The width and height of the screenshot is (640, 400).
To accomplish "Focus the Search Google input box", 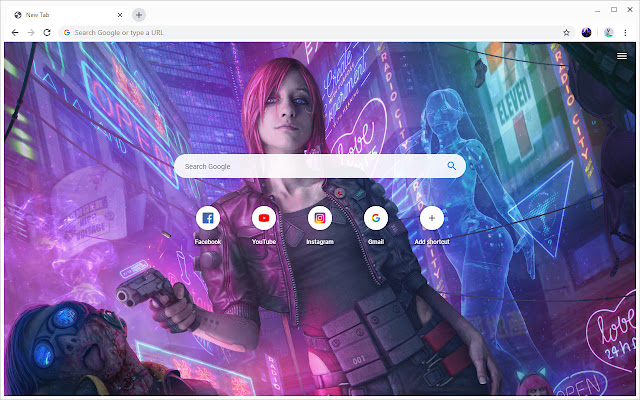I will pos(320,166).
